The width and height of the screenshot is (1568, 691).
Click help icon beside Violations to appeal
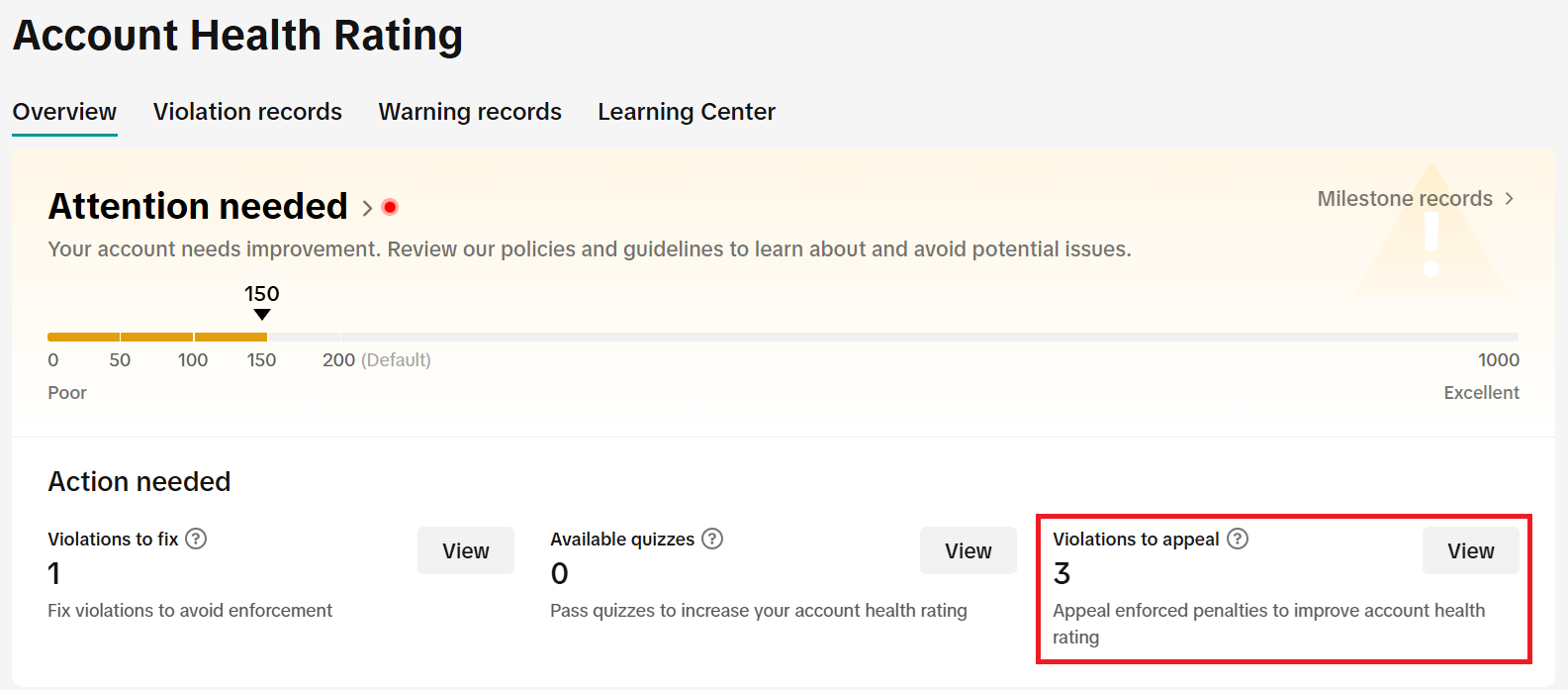[1238, 539]
